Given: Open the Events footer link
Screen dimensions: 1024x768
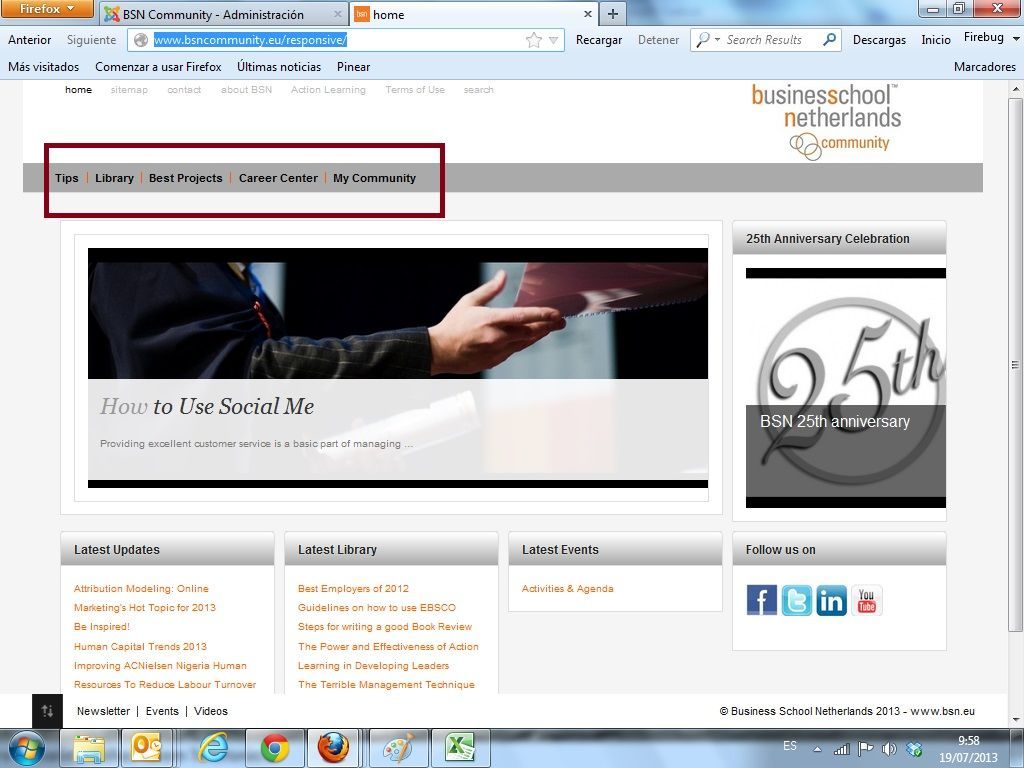Looking at the screenshot, I should (x=162, y=711).
